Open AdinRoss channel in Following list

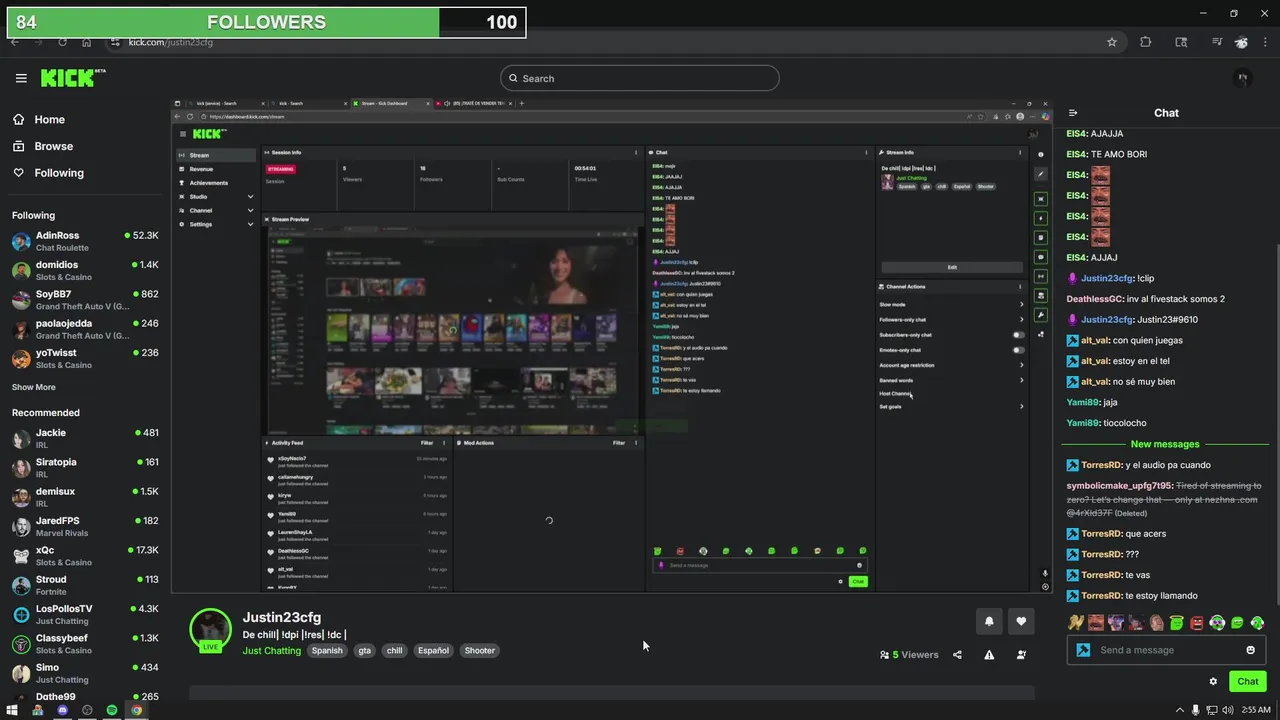tap(85, 241)
